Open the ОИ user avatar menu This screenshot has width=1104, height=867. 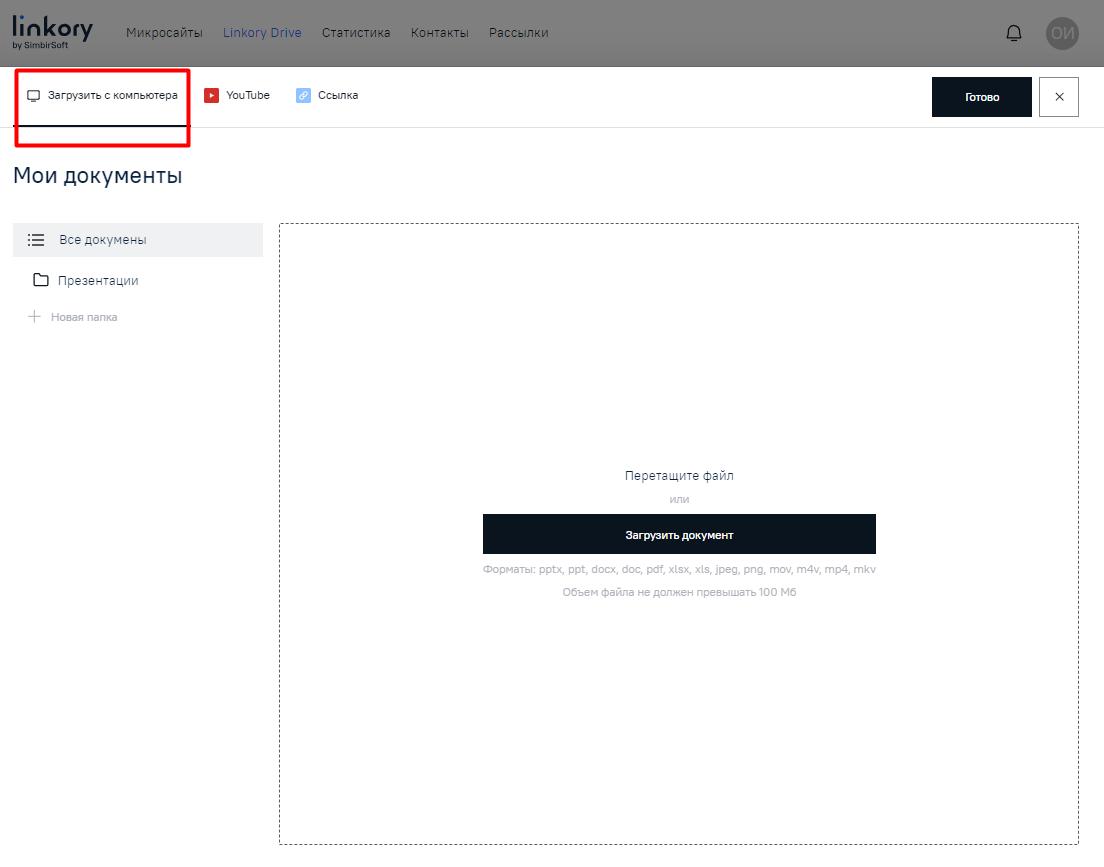pos(1062,33)
